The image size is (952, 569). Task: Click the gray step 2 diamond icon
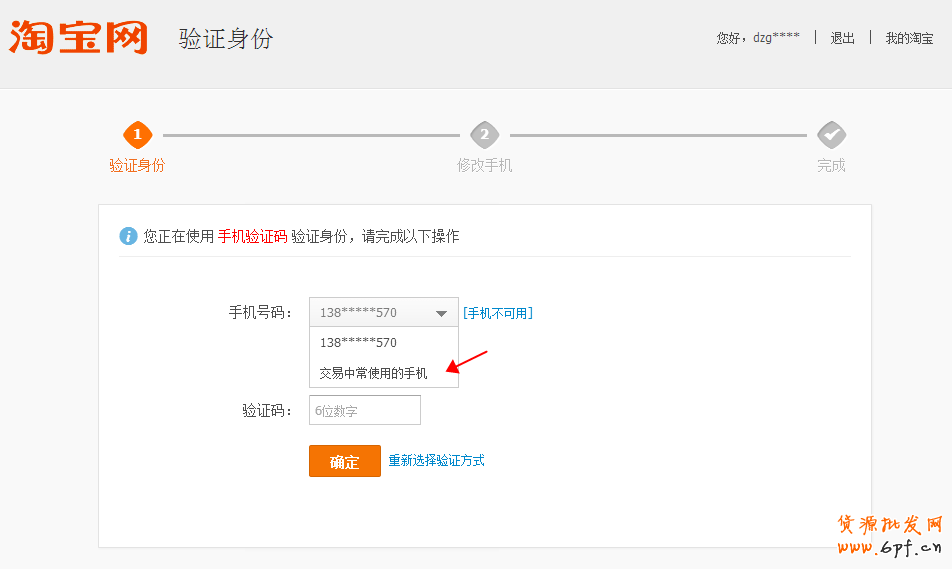tap(484, 135)
